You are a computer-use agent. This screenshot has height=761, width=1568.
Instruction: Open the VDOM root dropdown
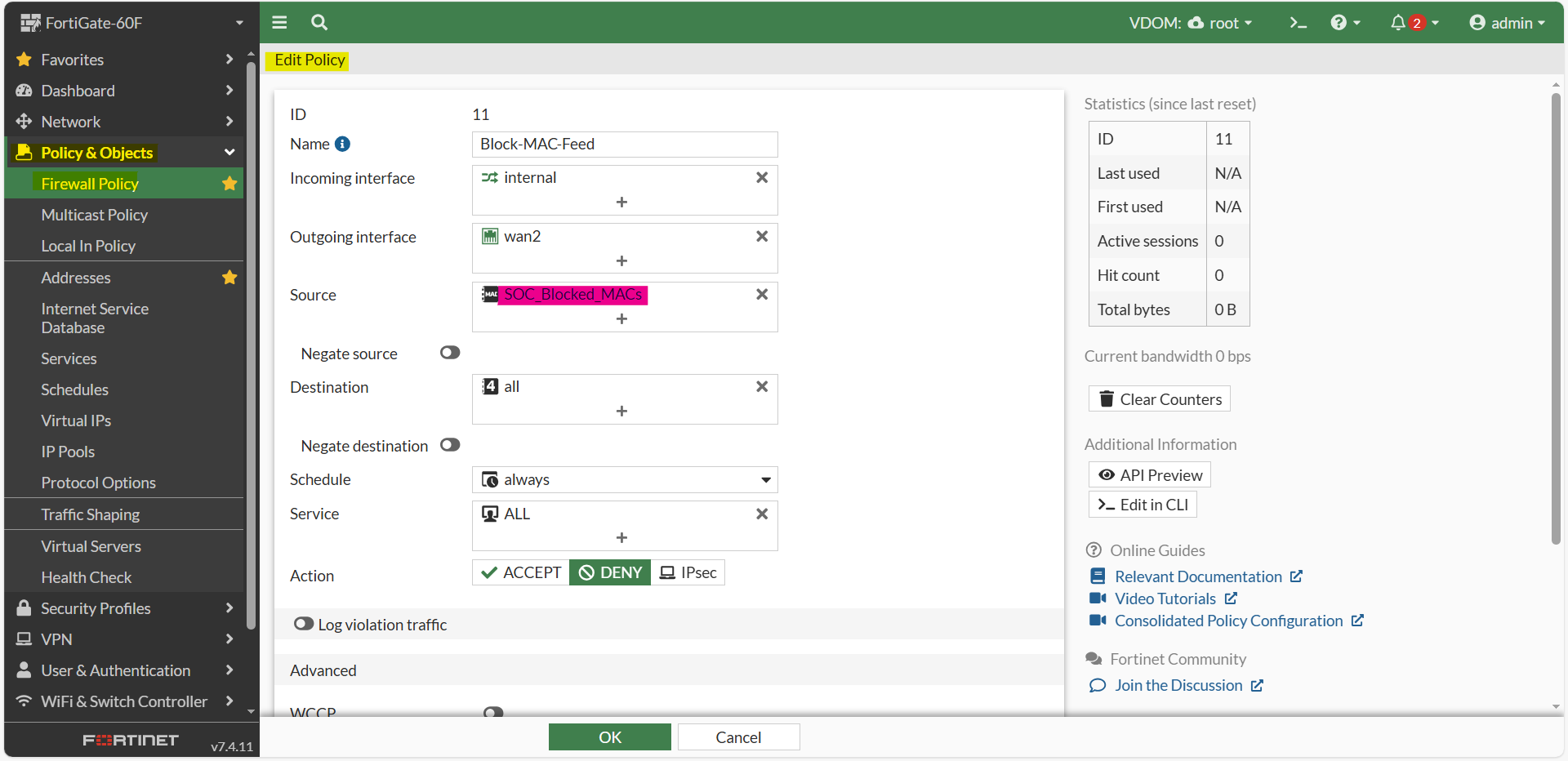[x=1191, y=23]
